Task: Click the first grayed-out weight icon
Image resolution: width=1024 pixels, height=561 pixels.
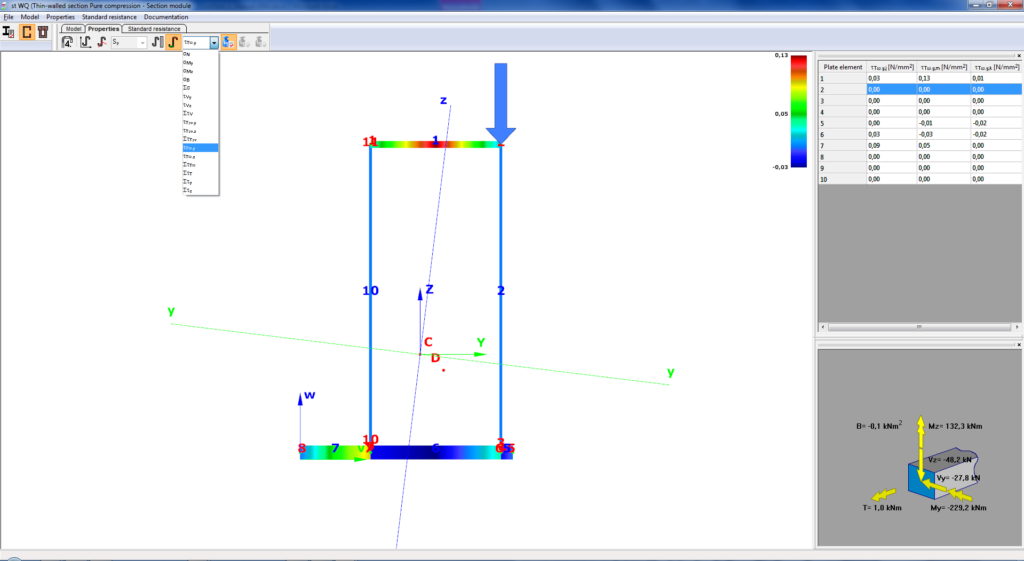Action: [x=244, y=42]
